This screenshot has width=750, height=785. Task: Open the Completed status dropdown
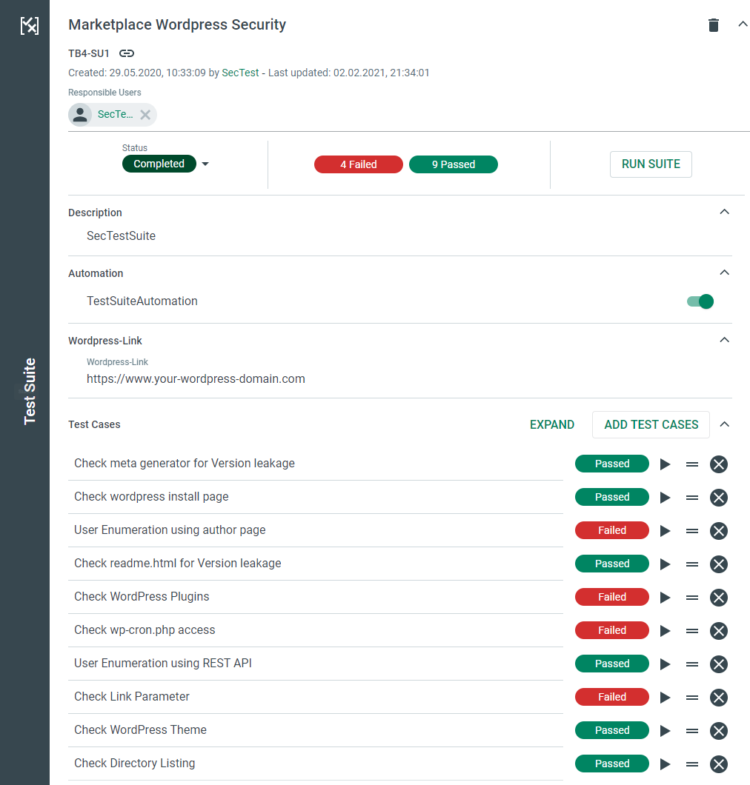[205, 164]
